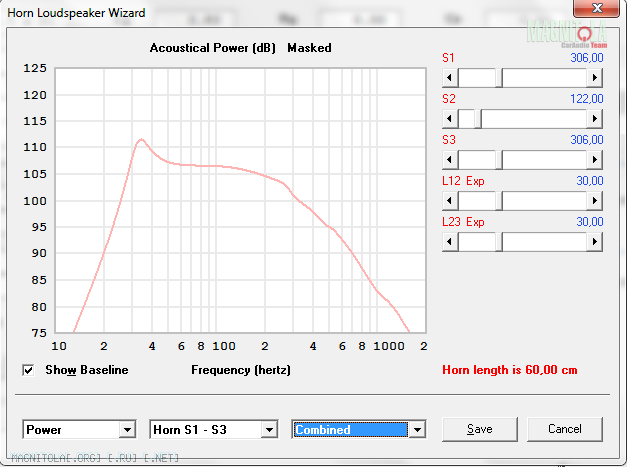Click right arrow of L23 slider
Viewport: 627px width, 467px height.
[597, 242]
